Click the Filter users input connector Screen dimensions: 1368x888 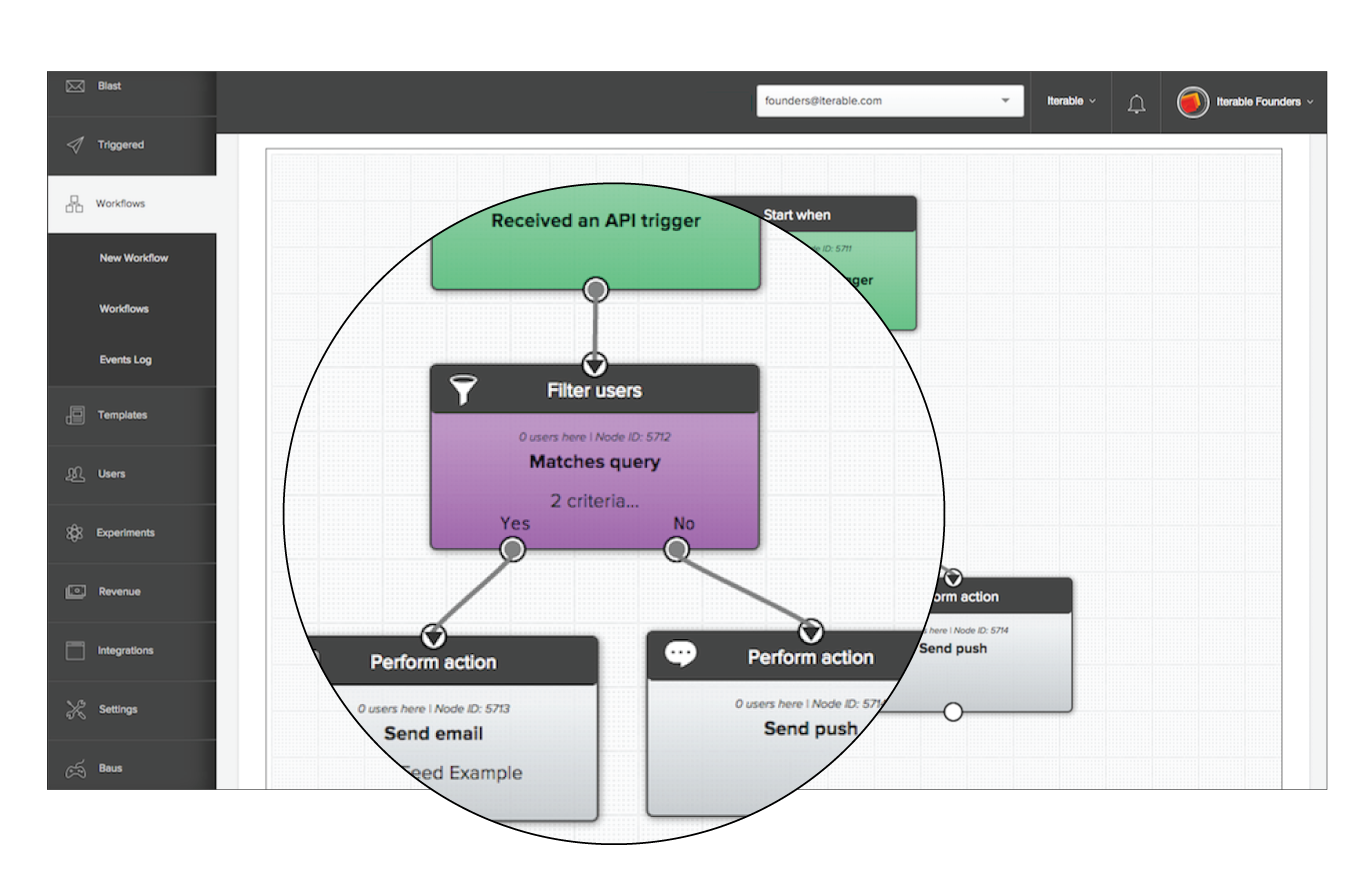click(595, 365)
